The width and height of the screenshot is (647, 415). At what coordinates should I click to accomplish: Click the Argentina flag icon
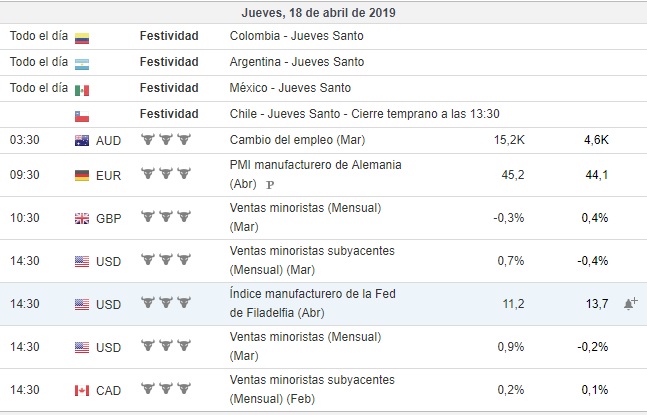coord(82,63)
